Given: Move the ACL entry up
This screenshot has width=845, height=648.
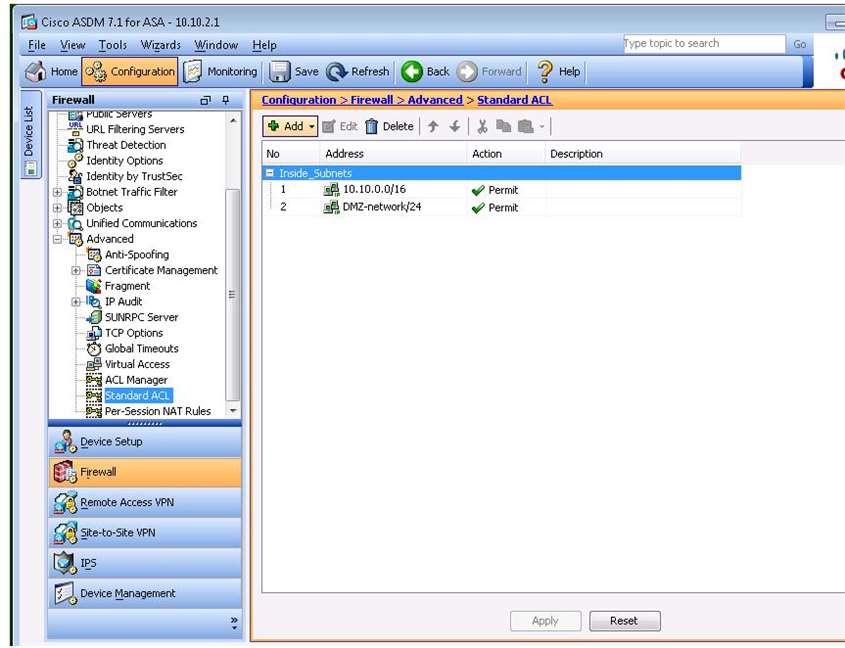Looking at the screenshot, I should click(433, 127).
